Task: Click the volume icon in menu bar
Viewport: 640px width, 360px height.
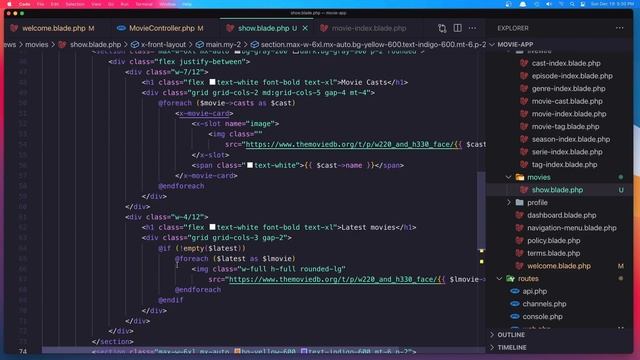Action: pyautogui.click(x=549, y=4)
